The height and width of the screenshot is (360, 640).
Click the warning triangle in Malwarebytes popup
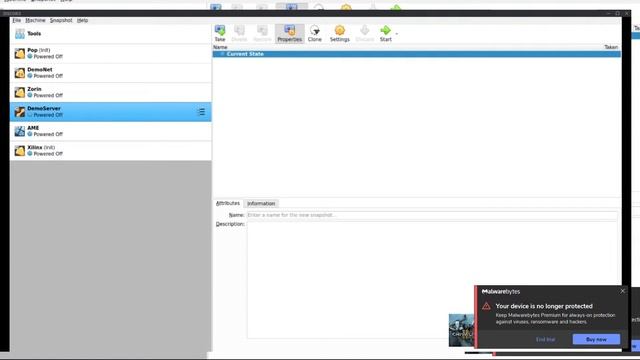[x=486, y=306]
